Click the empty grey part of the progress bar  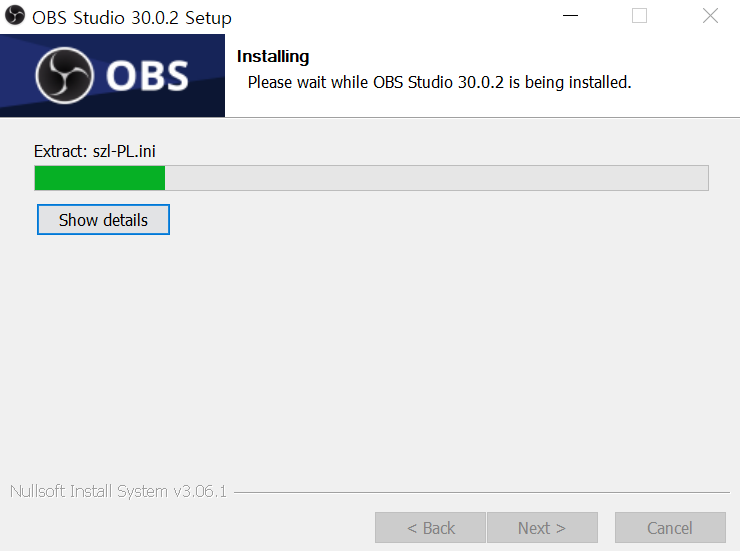(x=437, y=178)
